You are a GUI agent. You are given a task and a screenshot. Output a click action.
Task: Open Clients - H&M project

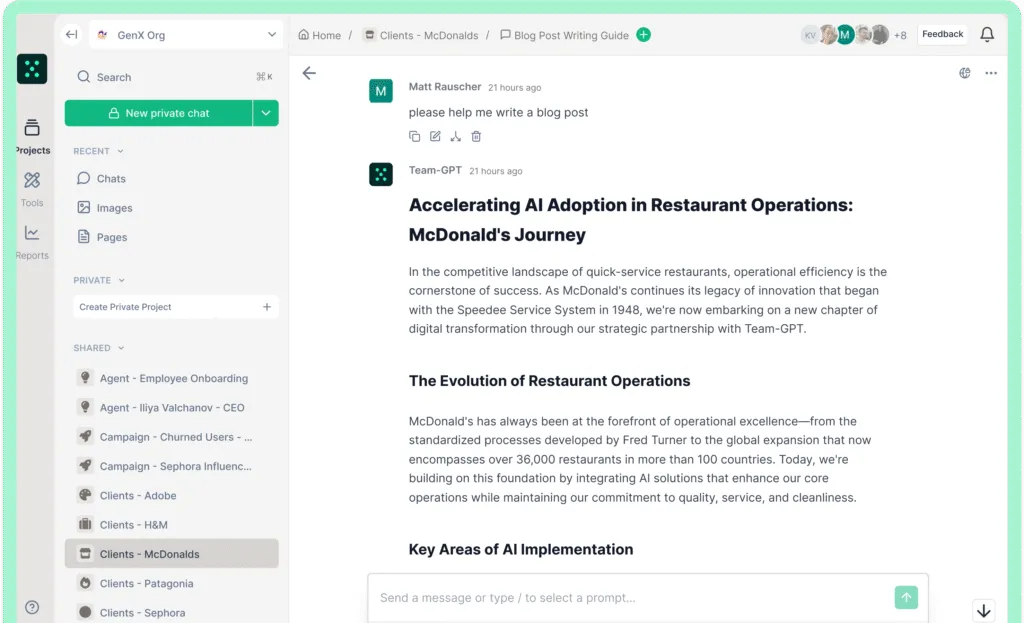pos(172,525)
